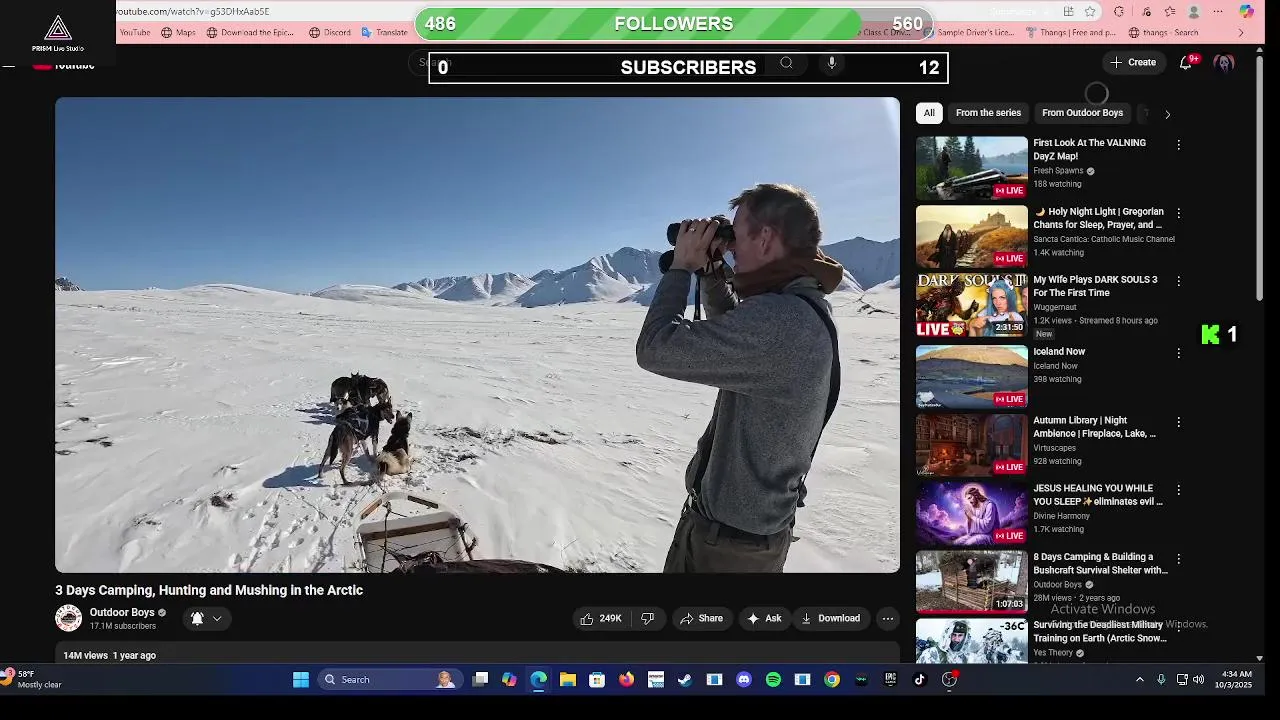This screenshot has width=1280, height=720.
Task: Click the browser address bar URL
Action: coord(192,12)
